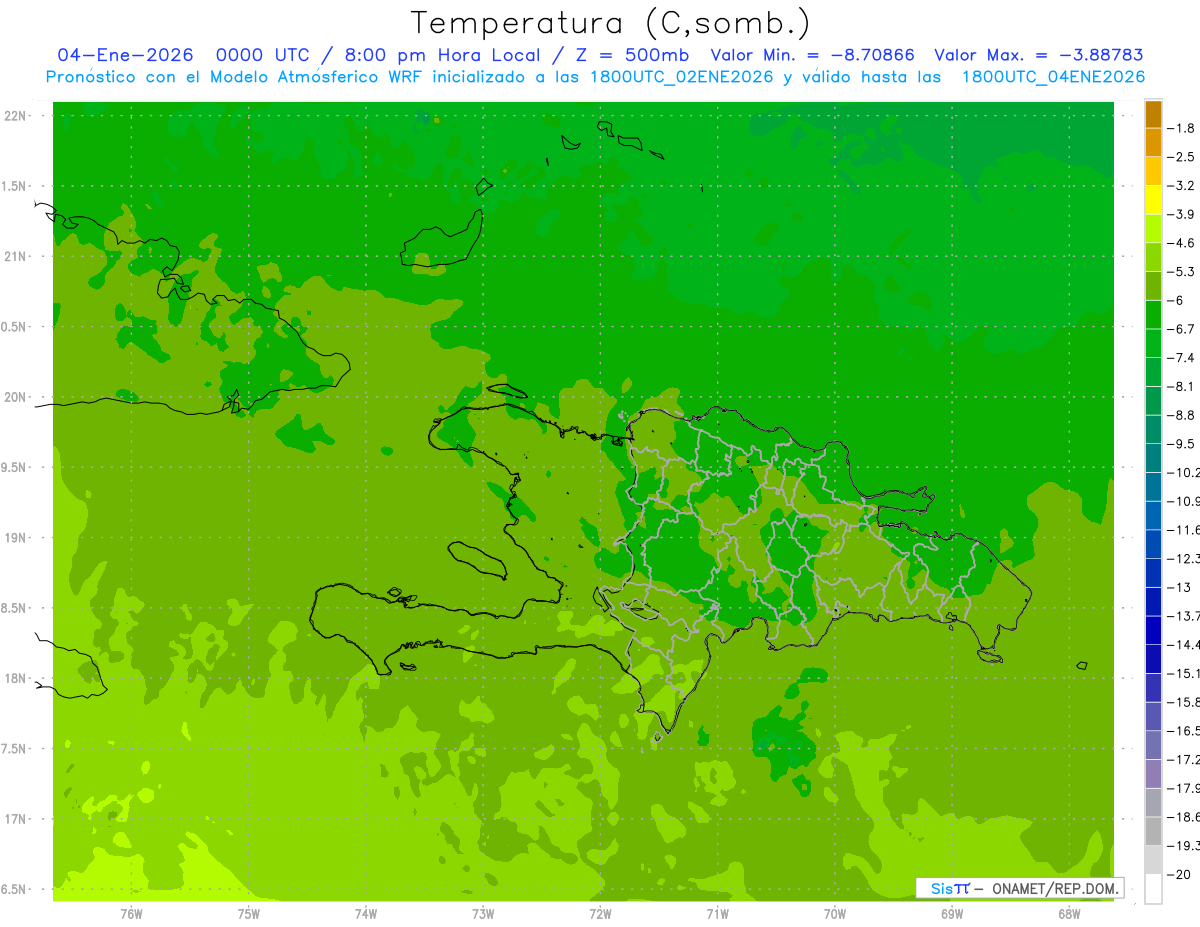The image size is (1200, 927).
Task: Click the "17N" latitude label
Action: click(x=15, y=819)
